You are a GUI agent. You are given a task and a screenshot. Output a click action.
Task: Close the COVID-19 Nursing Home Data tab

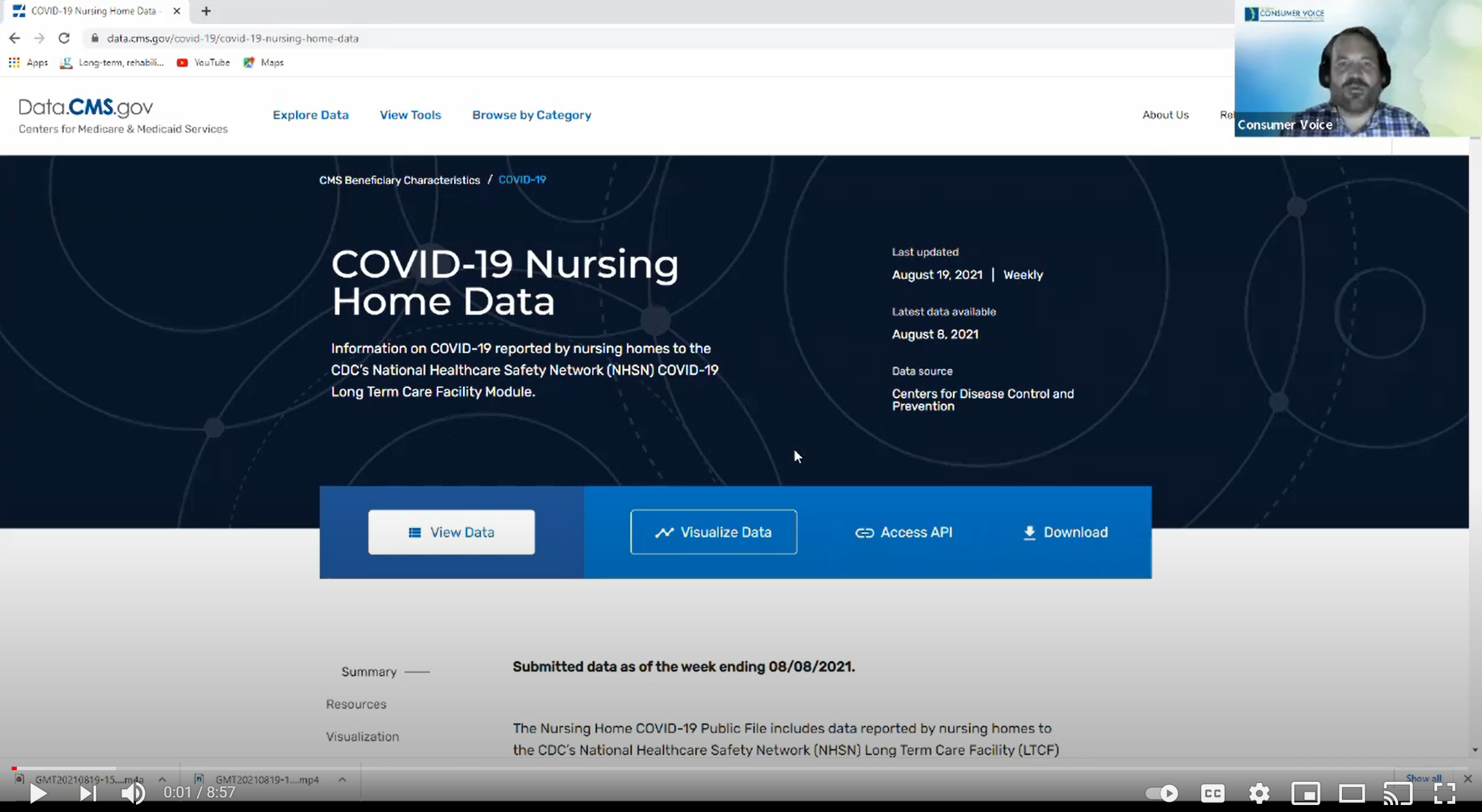[177, 11]
